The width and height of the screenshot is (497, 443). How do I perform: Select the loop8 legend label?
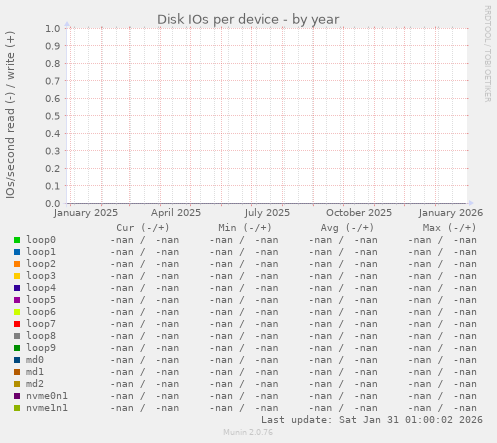[x=41, y=336]
